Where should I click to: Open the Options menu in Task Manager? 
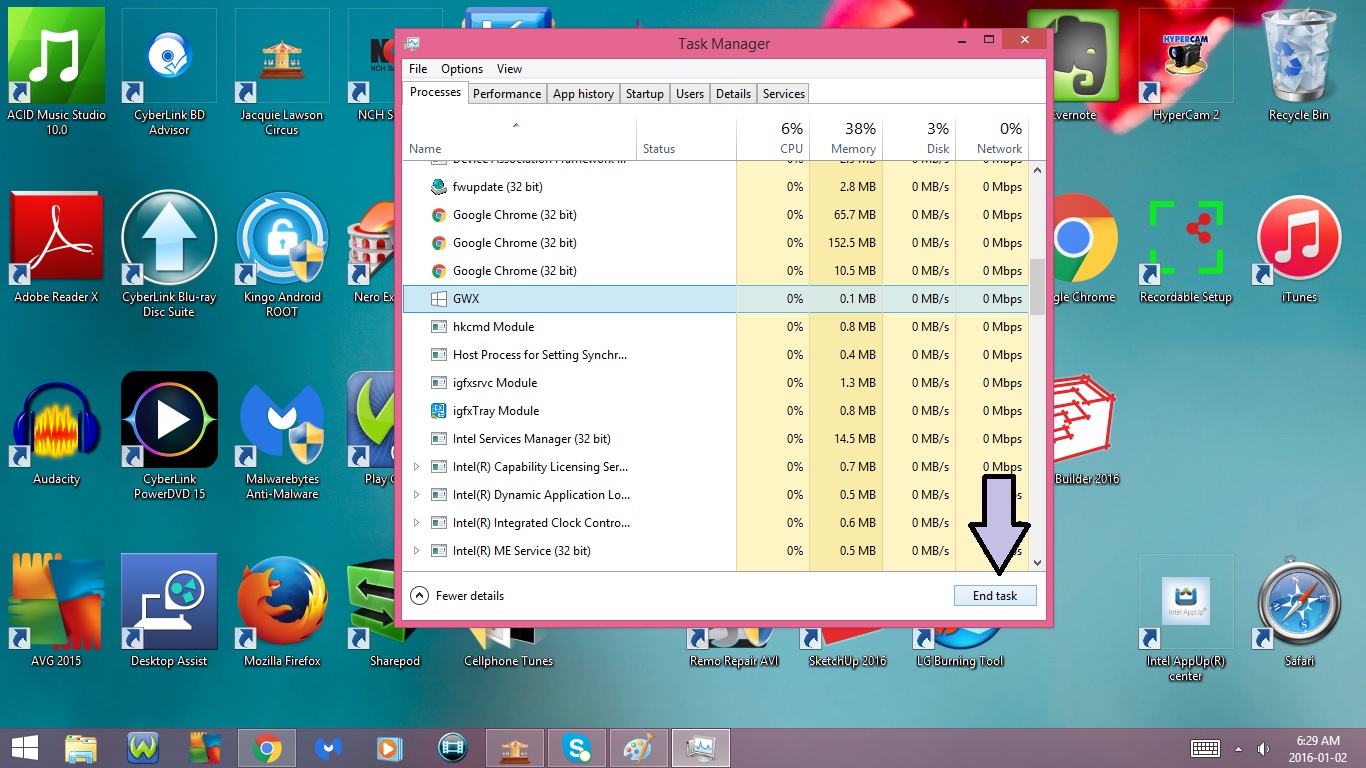462,69
